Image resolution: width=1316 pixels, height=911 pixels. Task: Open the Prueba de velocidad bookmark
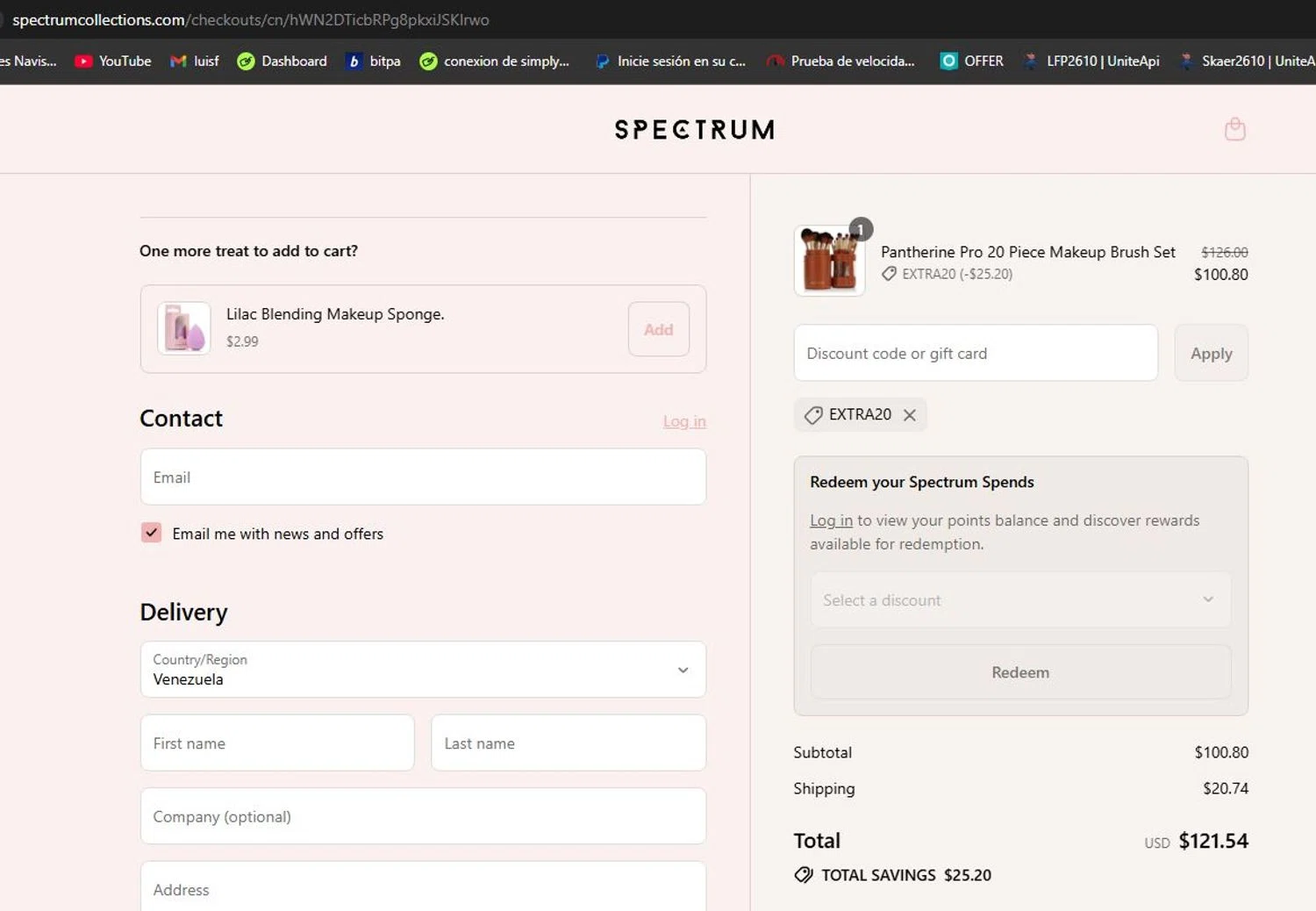click(x=840, y=61)
